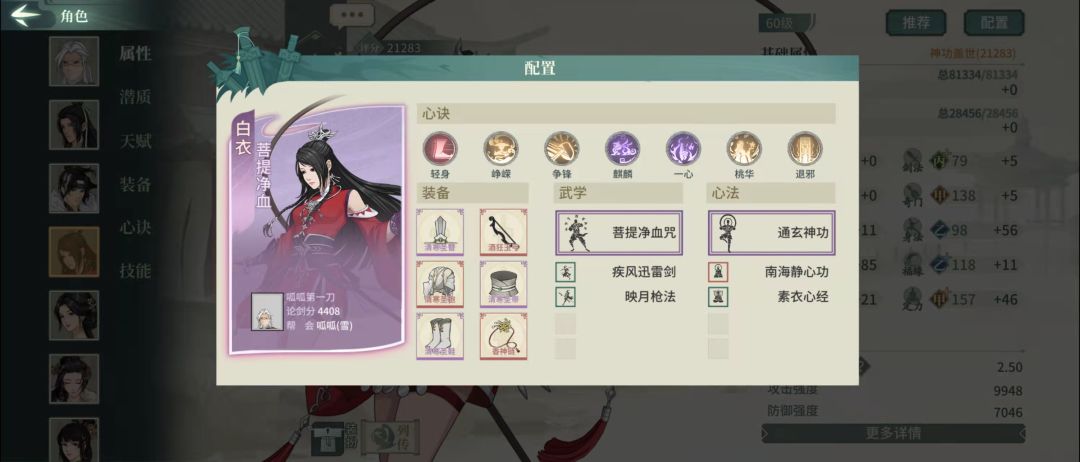
Task: Choose the purple 麒麟 icon
Action: tap(622, 149)
